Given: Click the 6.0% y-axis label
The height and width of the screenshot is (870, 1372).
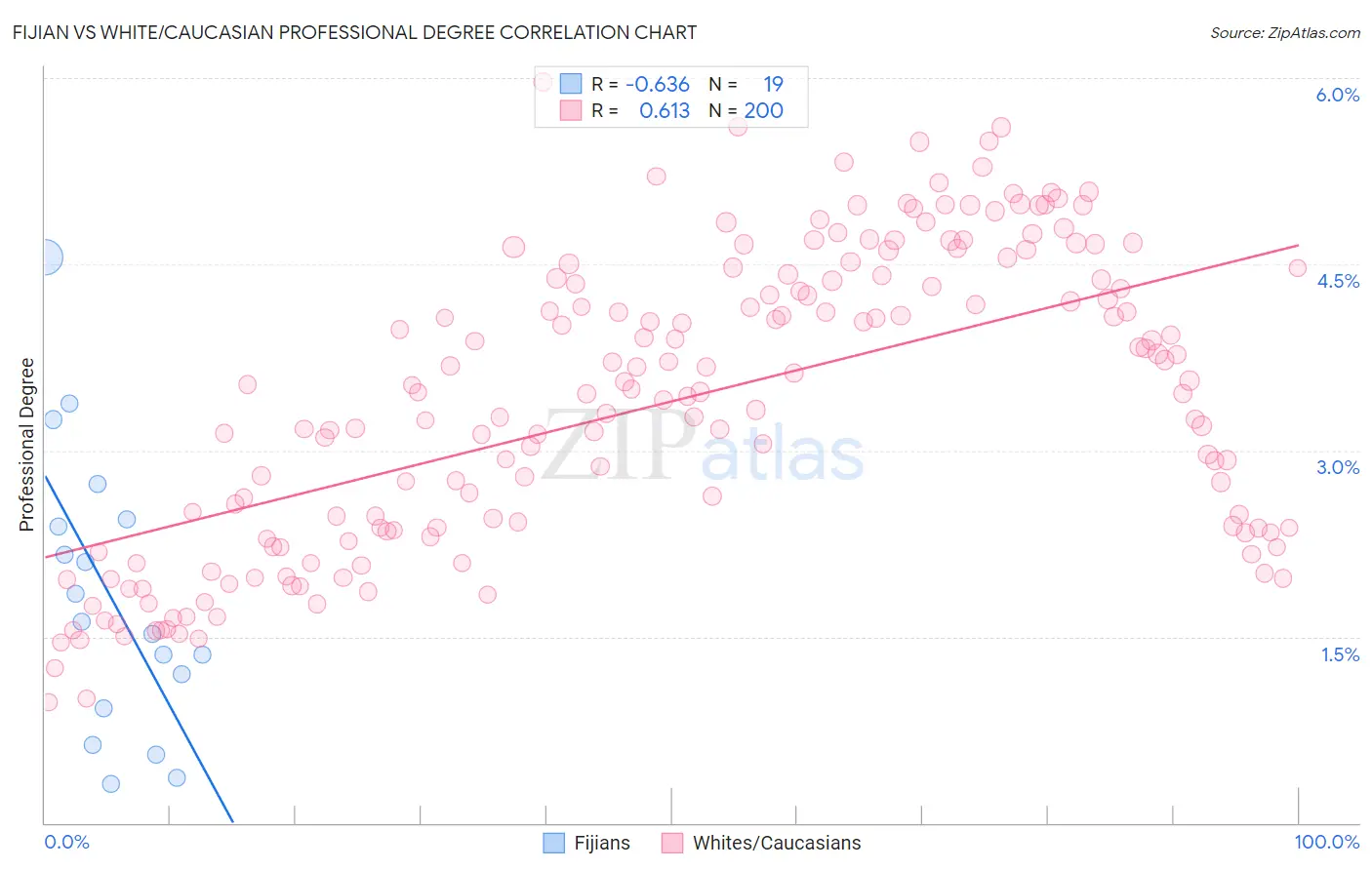Looking at the screenshot, I should point(1338,95).
